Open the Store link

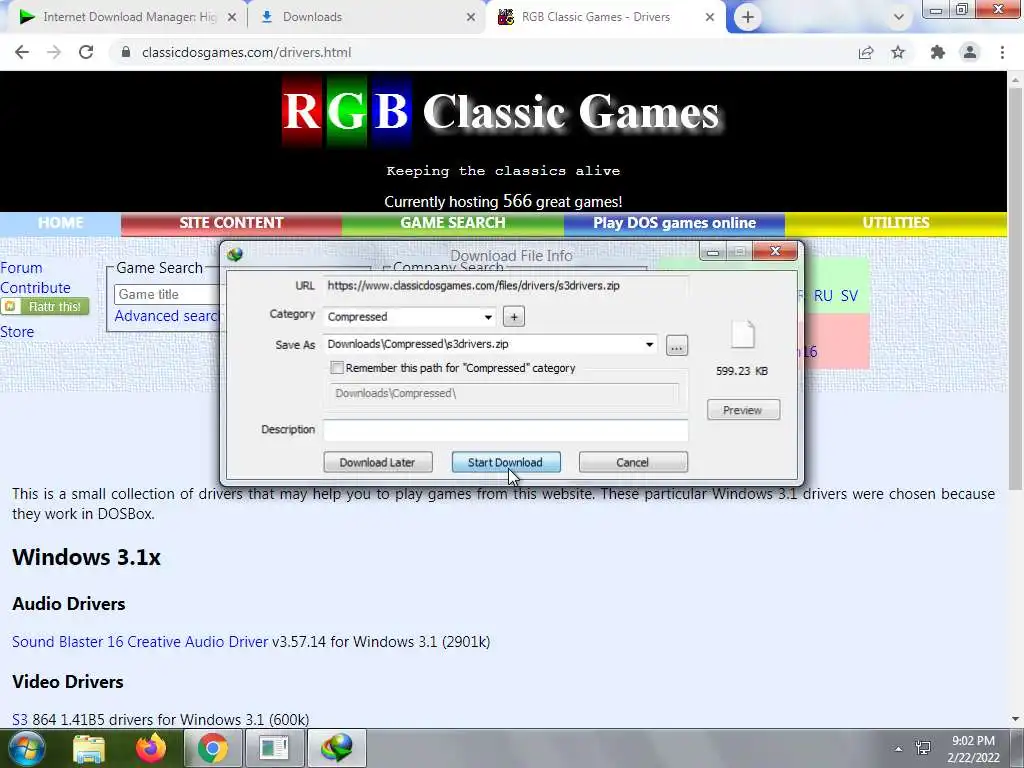click(17, 332)
